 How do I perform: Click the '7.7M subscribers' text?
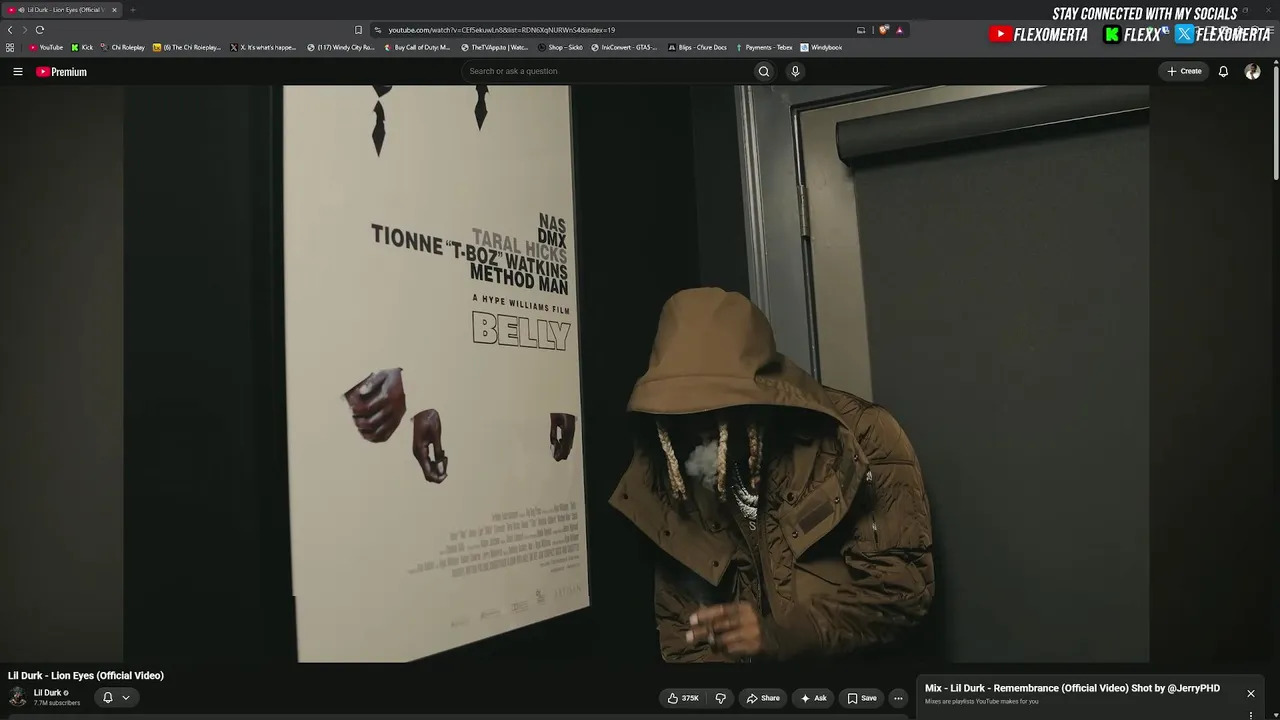pyautogui.click(x=57, y=704)
